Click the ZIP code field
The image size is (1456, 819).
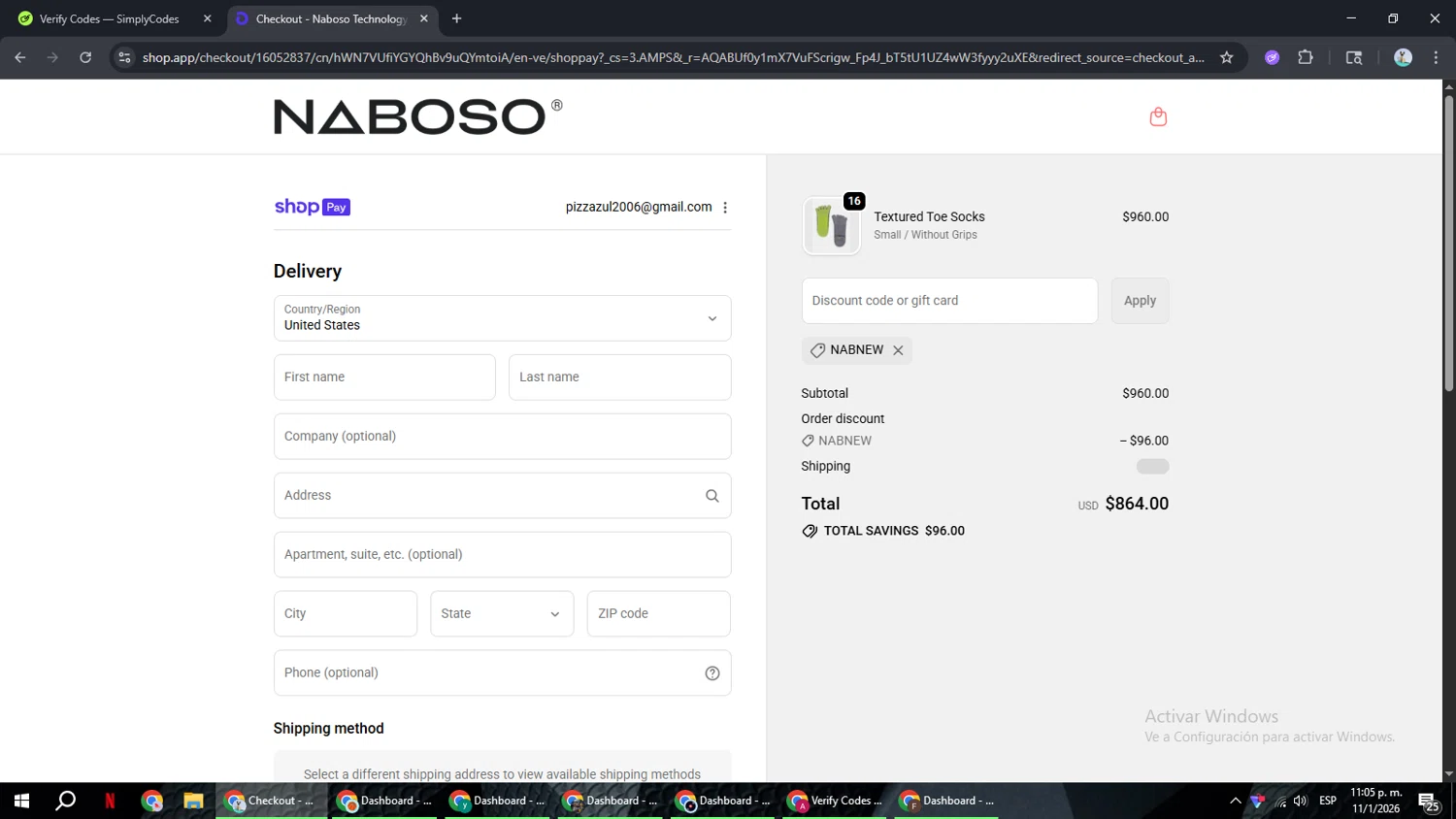pos(658,613)
